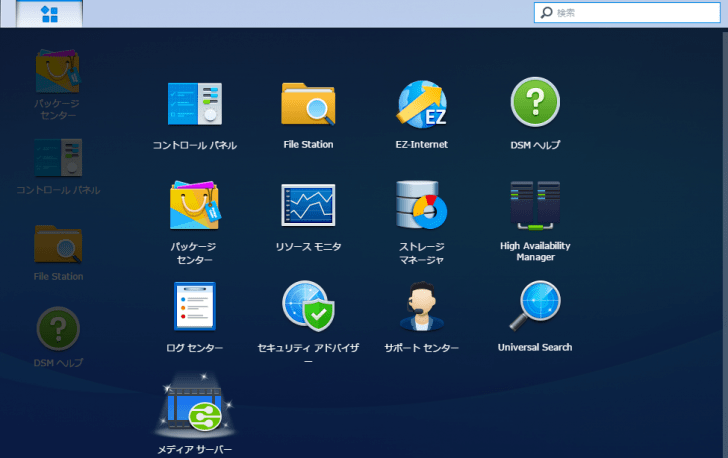The width and height of the screenshot is (728, 458).
Task: Open File Station in main menu grid
Action: [x=308, y=104]
